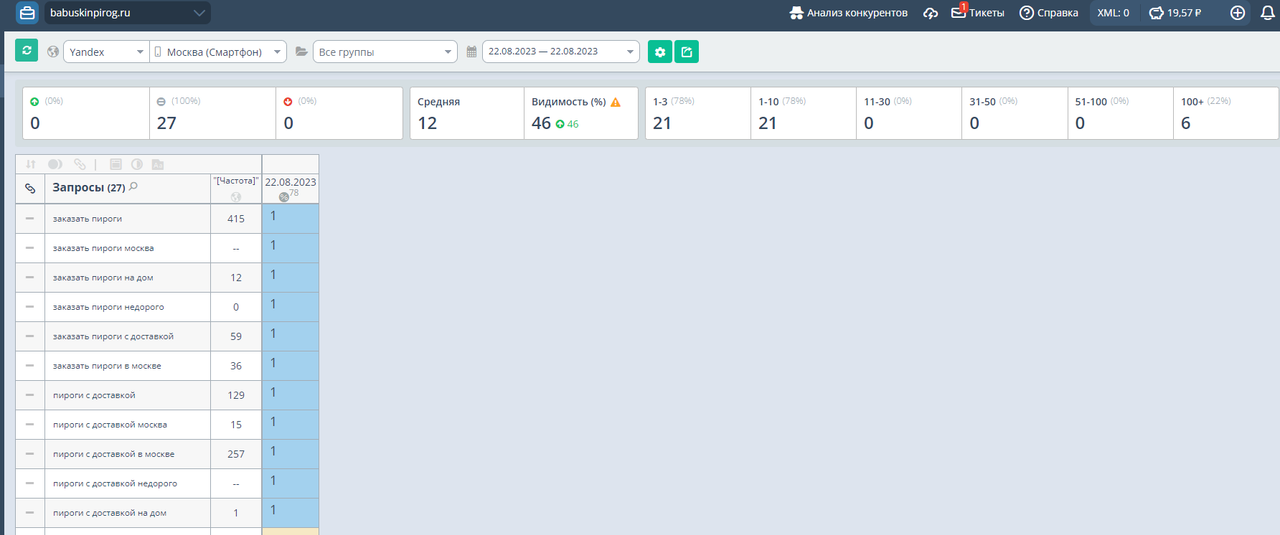
Task: Select query пироги с доставкой москва
Action: (x=110, y=425)
